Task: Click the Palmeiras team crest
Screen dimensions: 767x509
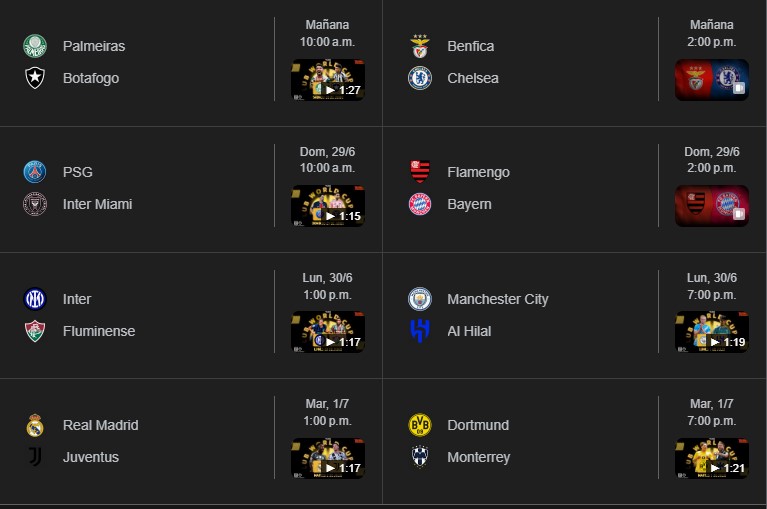Action: [x=35, y=46]
